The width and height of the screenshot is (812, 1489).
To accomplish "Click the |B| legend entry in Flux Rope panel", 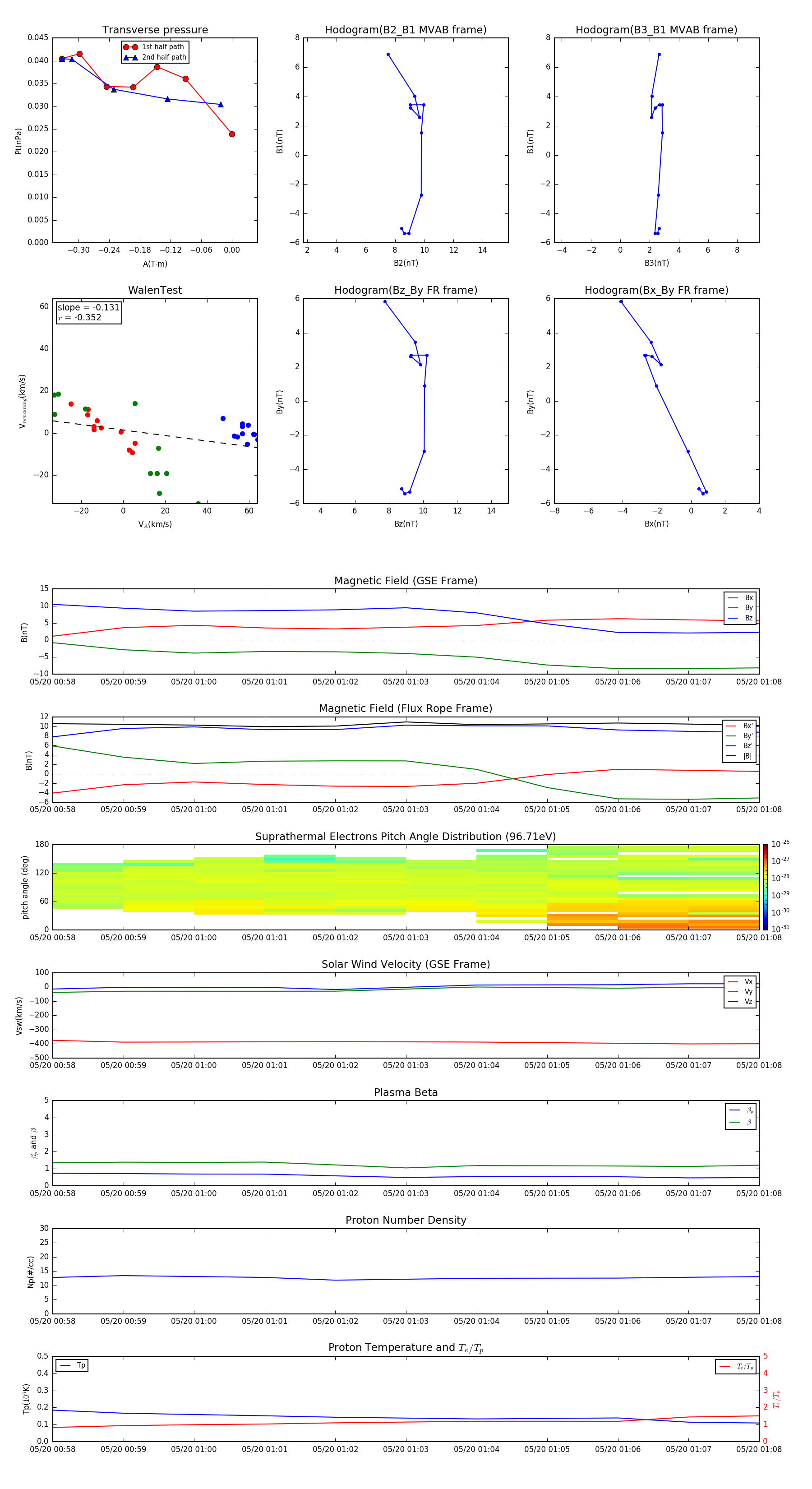I will click(x=739, y=757).
